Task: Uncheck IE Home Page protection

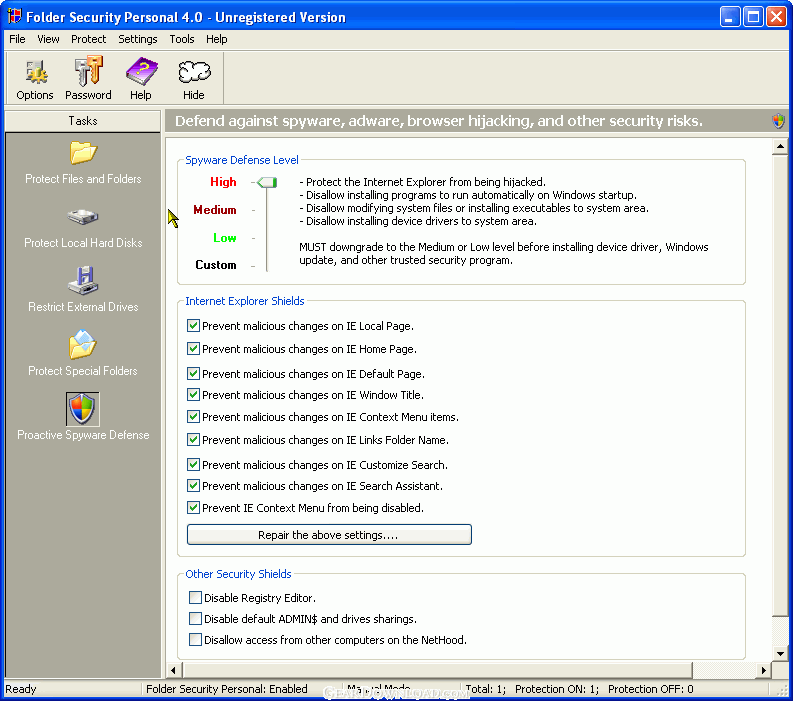Action: [193, 348]
